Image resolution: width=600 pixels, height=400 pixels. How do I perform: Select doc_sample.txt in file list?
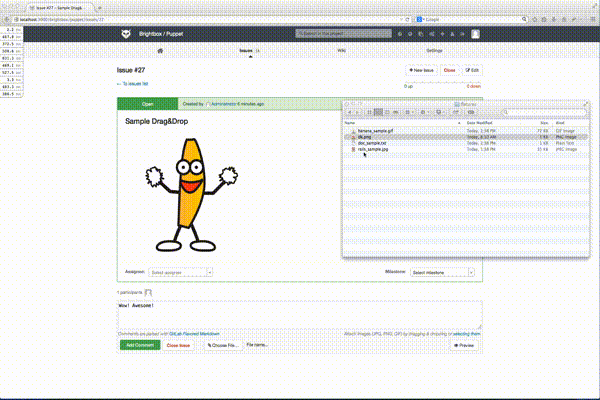(372, 143)
